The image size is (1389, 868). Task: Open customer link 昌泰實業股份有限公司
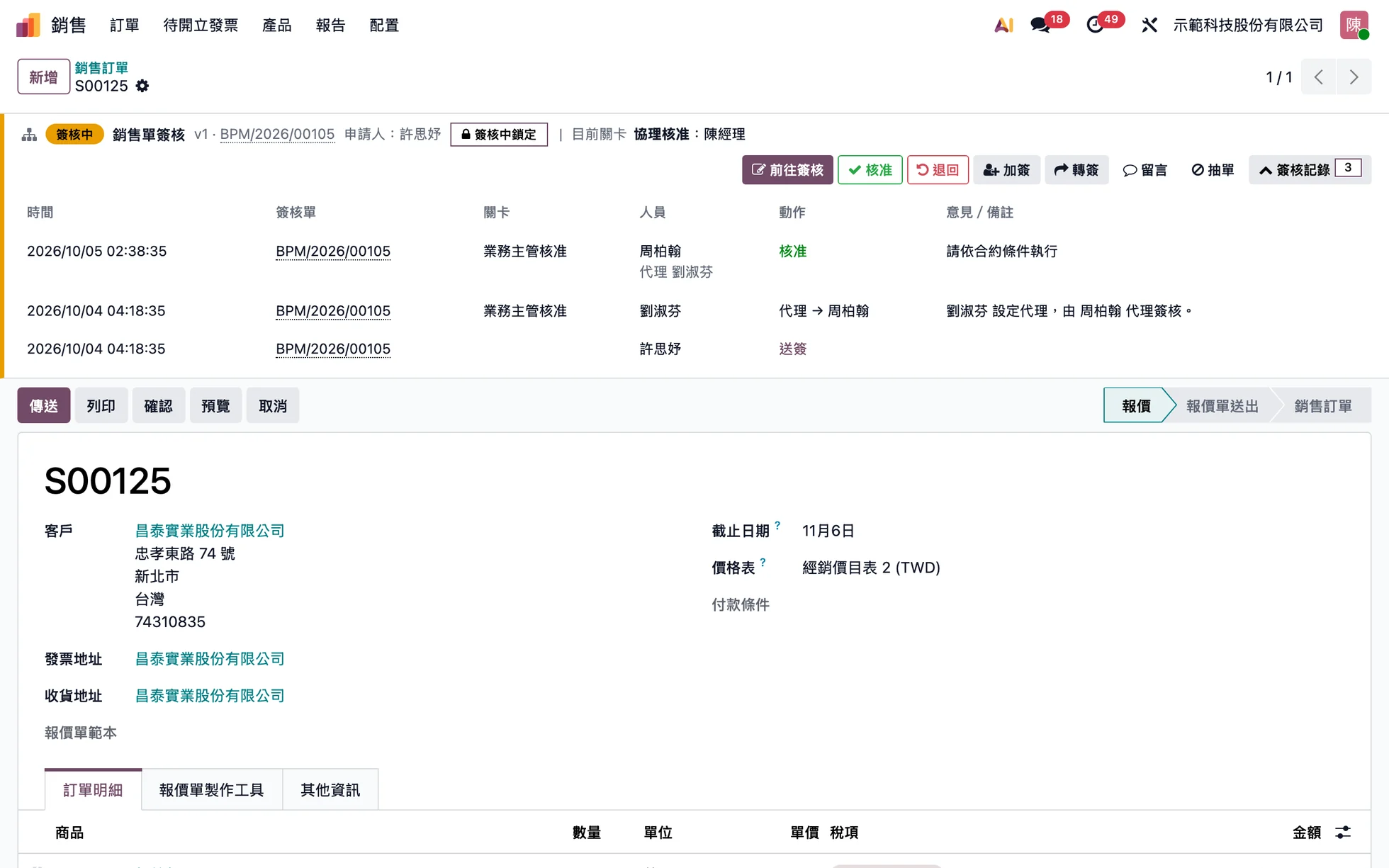(x=210, y=531)
